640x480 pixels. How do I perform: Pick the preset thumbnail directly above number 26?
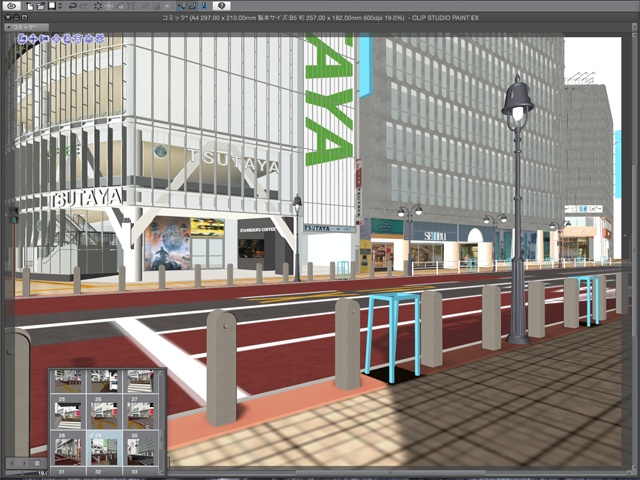104,381
